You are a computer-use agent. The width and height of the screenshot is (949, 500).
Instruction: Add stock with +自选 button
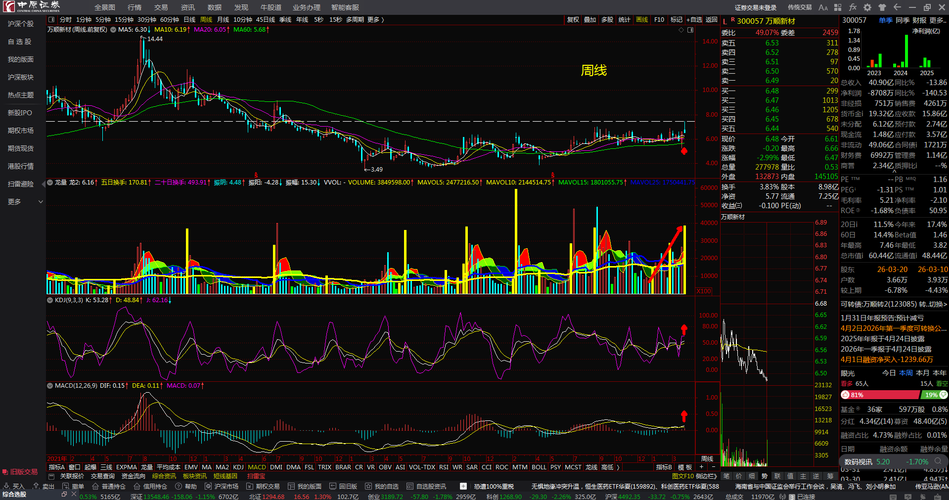[694, 19]
